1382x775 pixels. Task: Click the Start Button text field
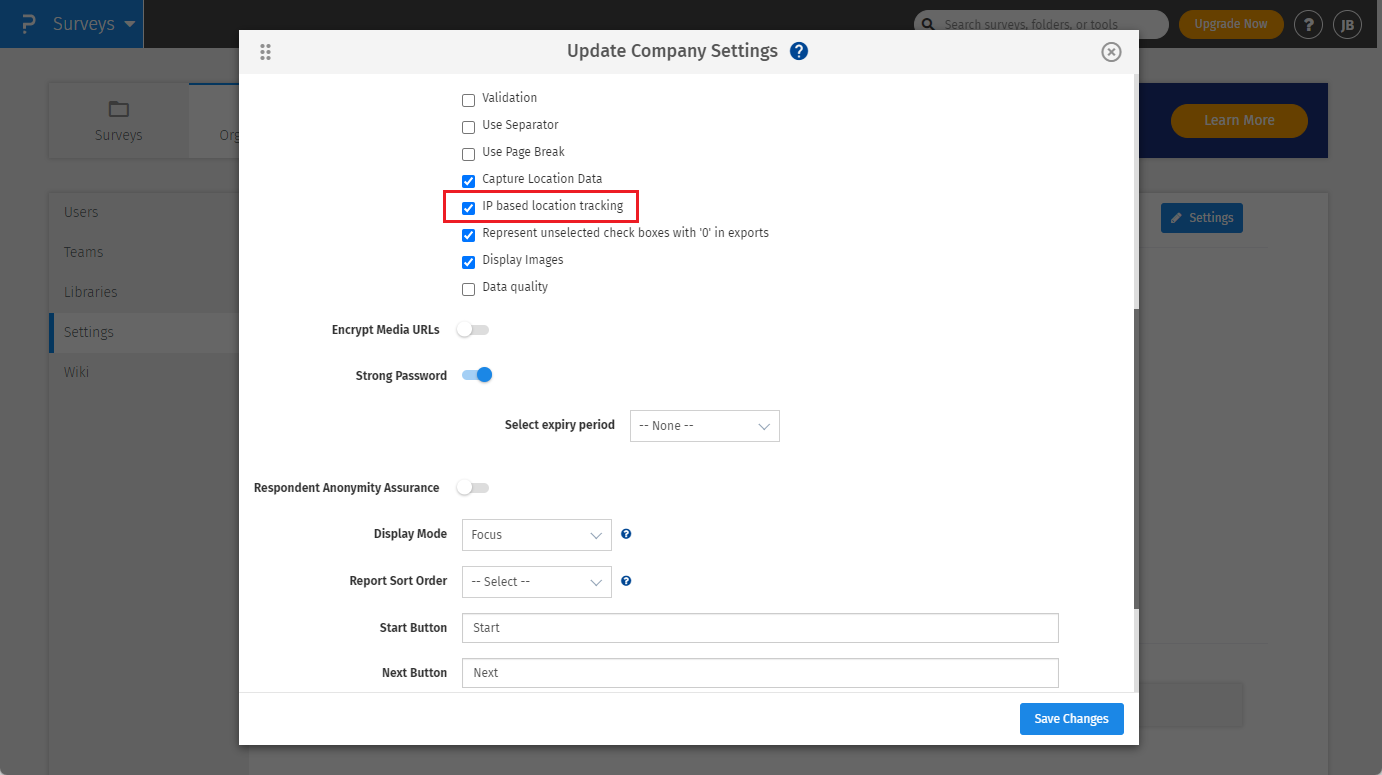click(x=759, y=628)
